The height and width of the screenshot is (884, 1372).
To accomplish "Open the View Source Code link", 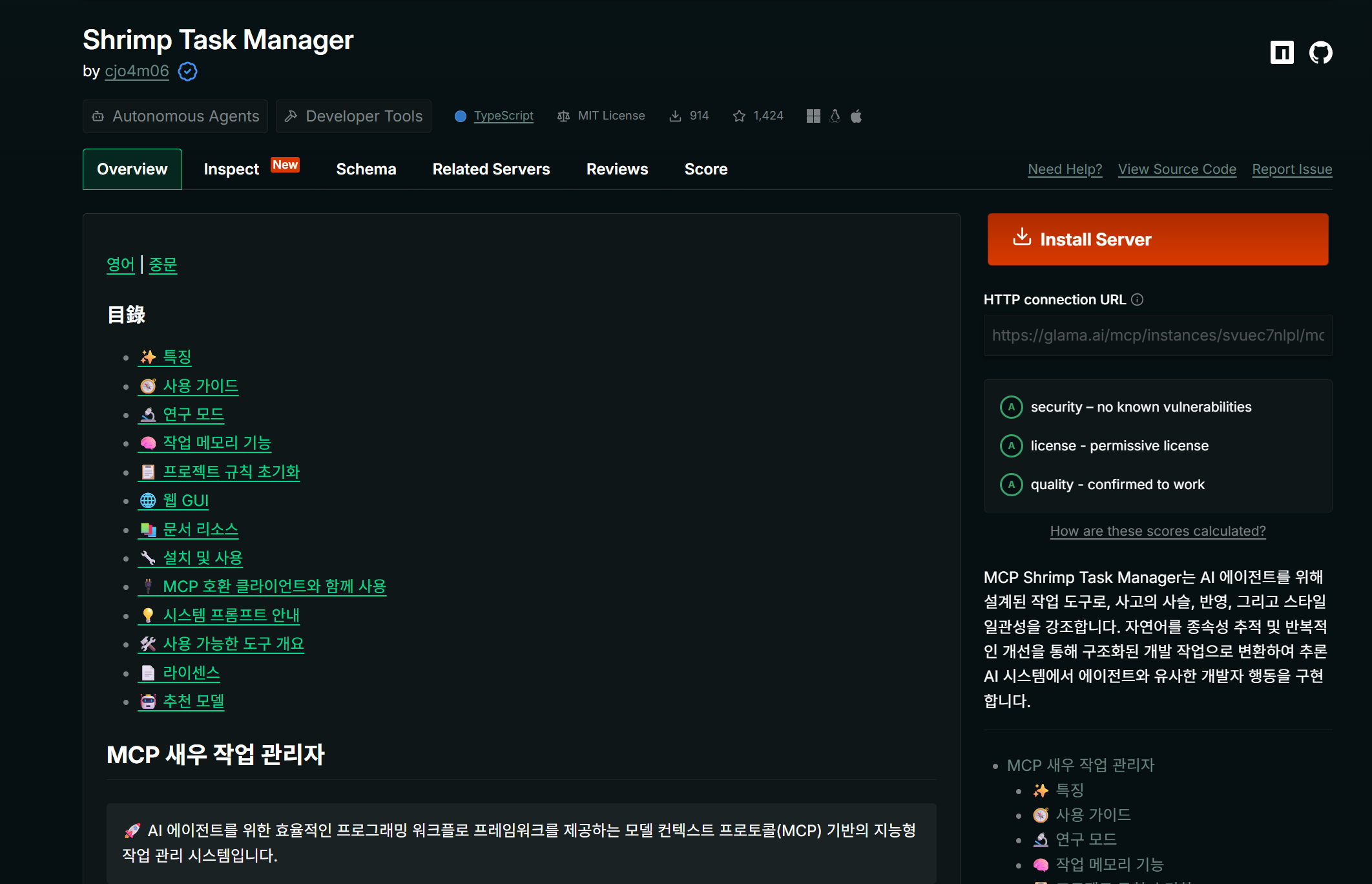I will point(1177,169).
